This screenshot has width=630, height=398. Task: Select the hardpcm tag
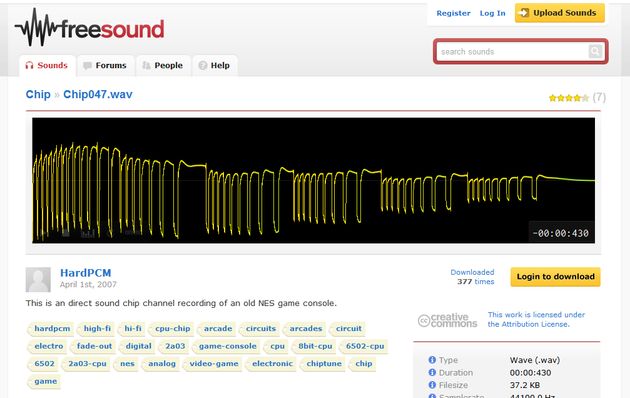coord(51,329)
